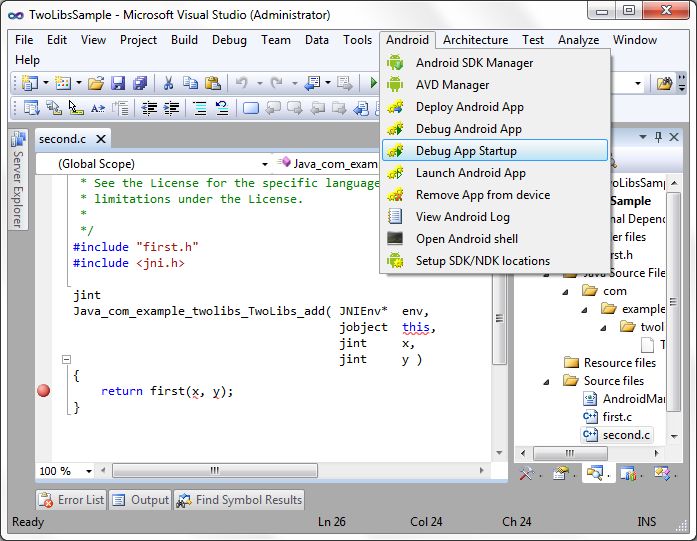697x541 pixels.
Task: Select Remove App from device entry
Action: point(495,195)
